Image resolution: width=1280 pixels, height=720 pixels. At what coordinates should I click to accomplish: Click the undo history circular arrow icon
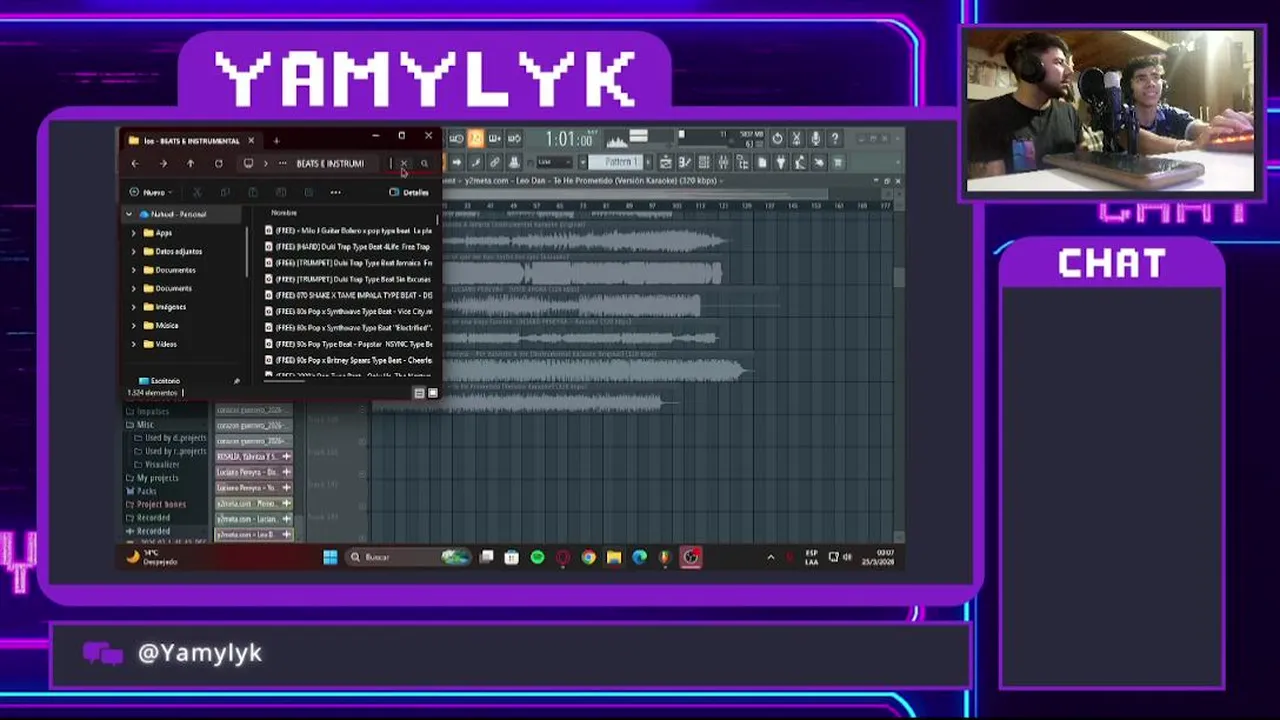point(777,139)
